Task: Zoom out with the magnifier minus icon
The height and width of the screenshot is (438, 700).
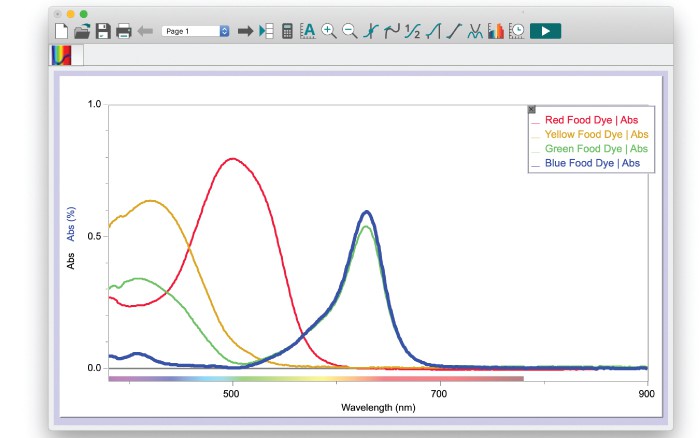Action: [x=350, y=31]
